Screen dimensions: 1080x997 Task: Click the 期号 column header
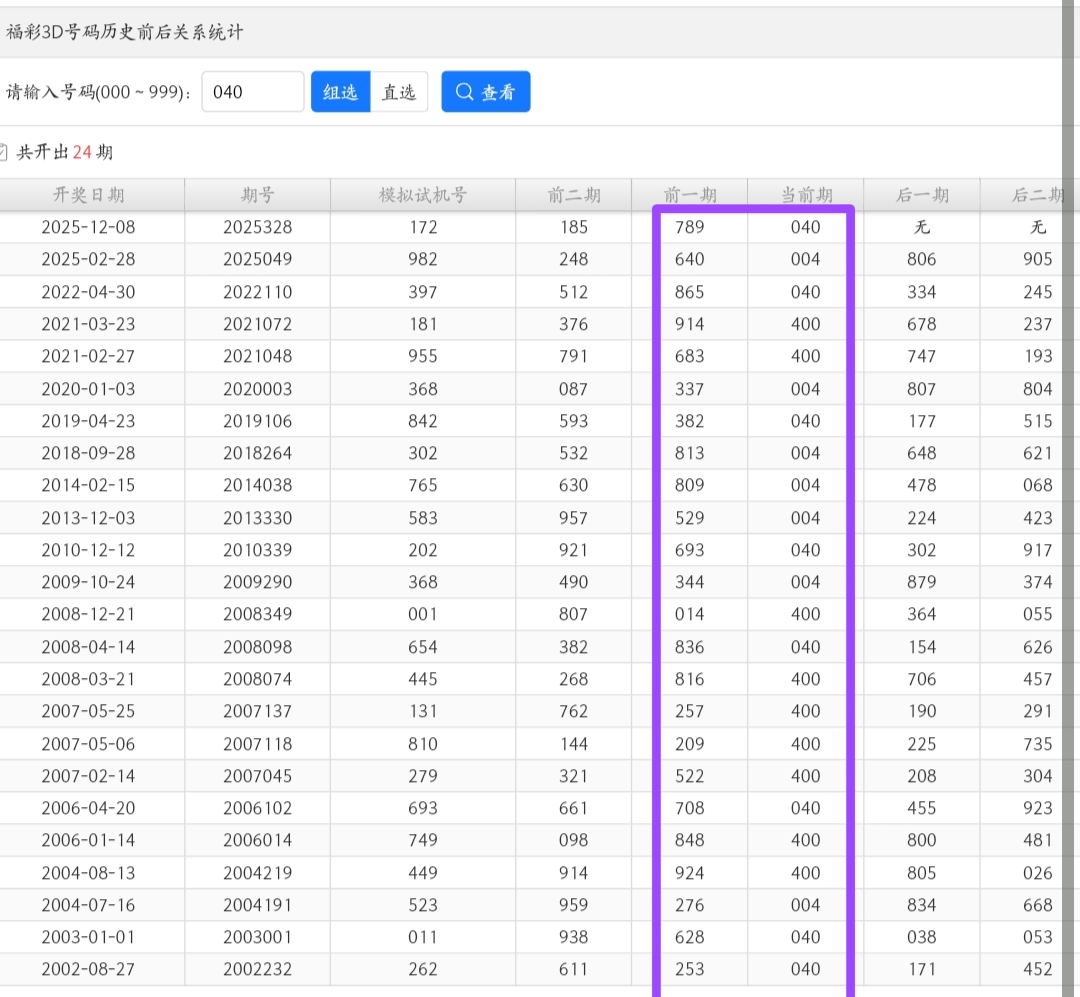click(257, 195)
